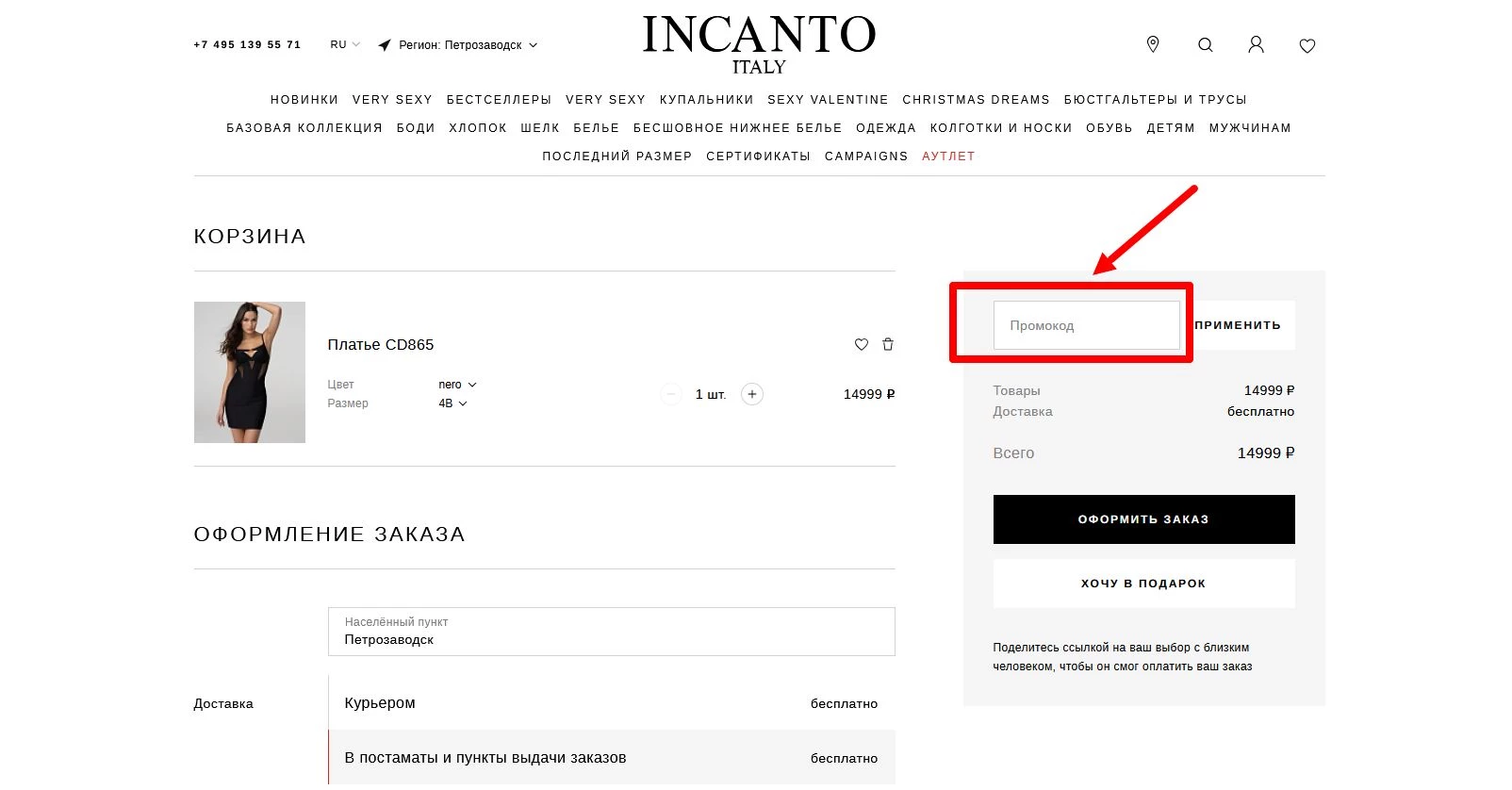Expand the Регион: Петрозаводск selector

click(459, 45)
